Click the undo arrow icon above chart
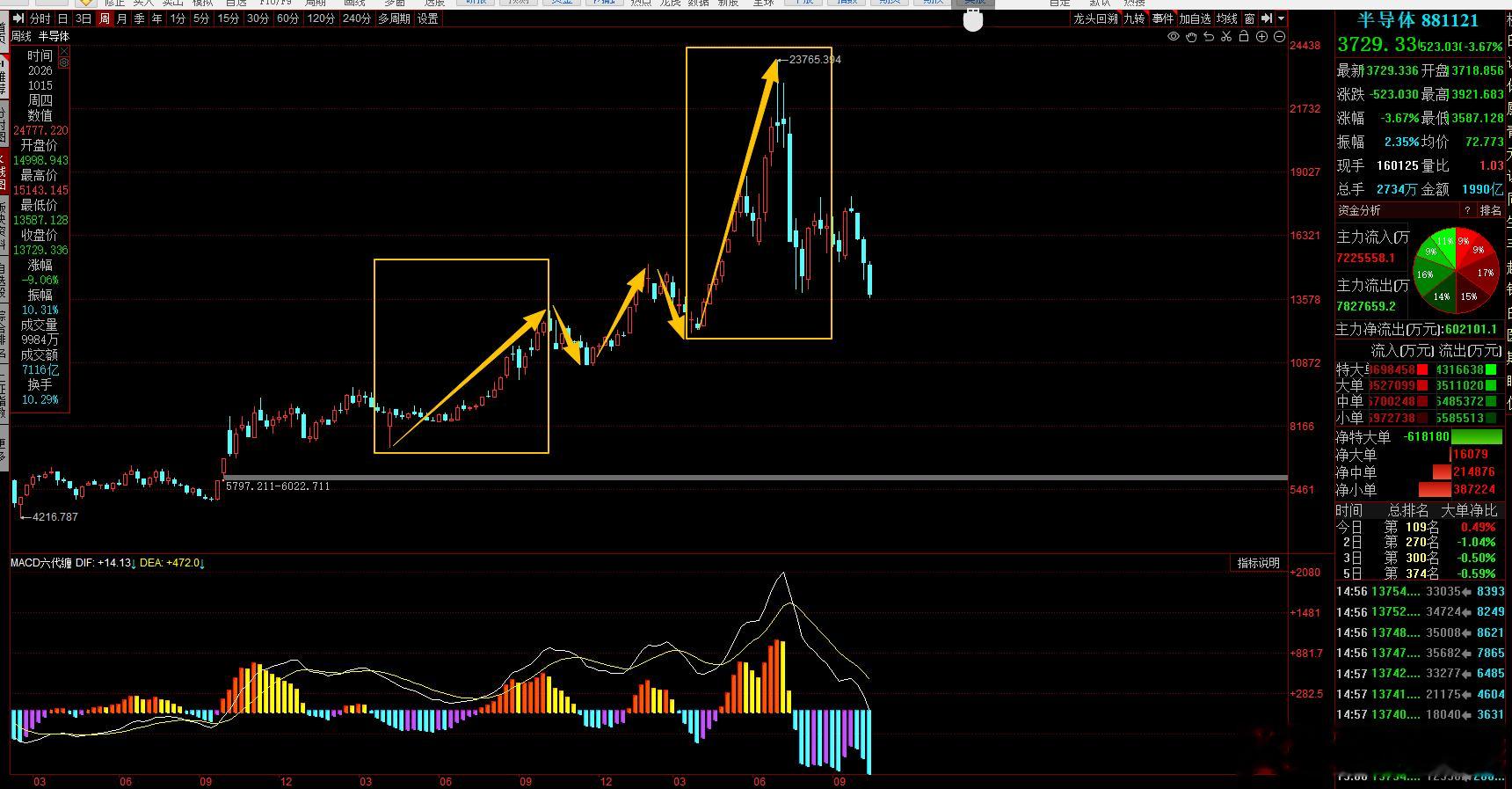 click(x=1209, y=36)
